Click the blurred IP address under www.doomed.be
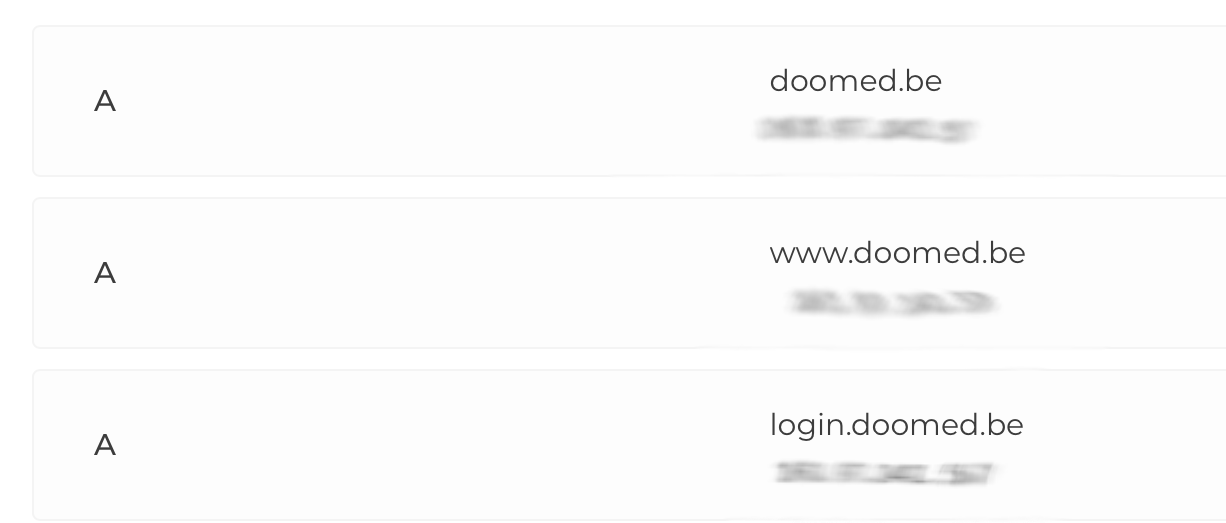The width and height of the screenshot is (1226, 523). [892, 301]
